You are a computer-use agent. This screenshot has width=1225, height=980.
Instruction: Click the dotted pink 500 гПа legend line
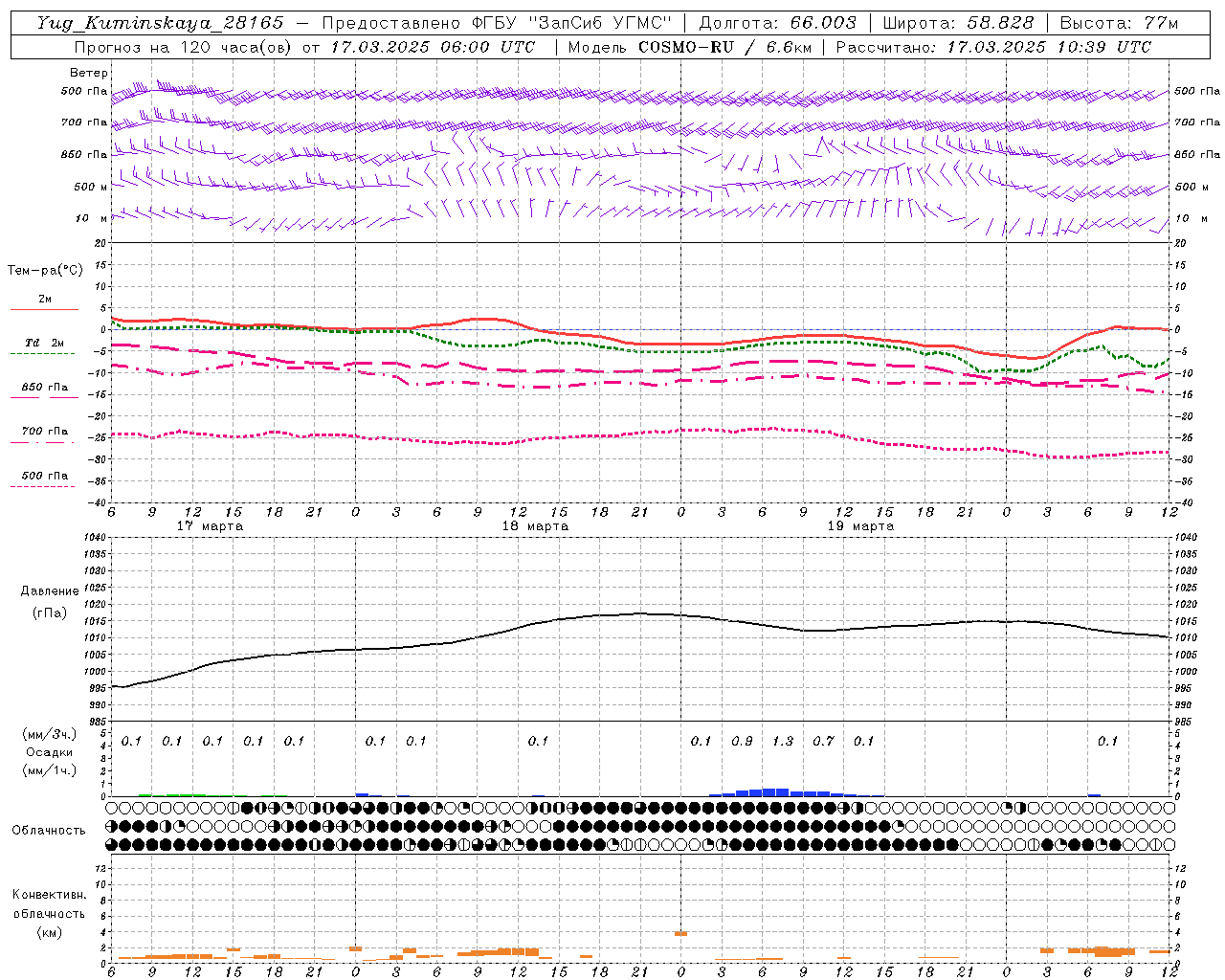click(x=43, y=486)
